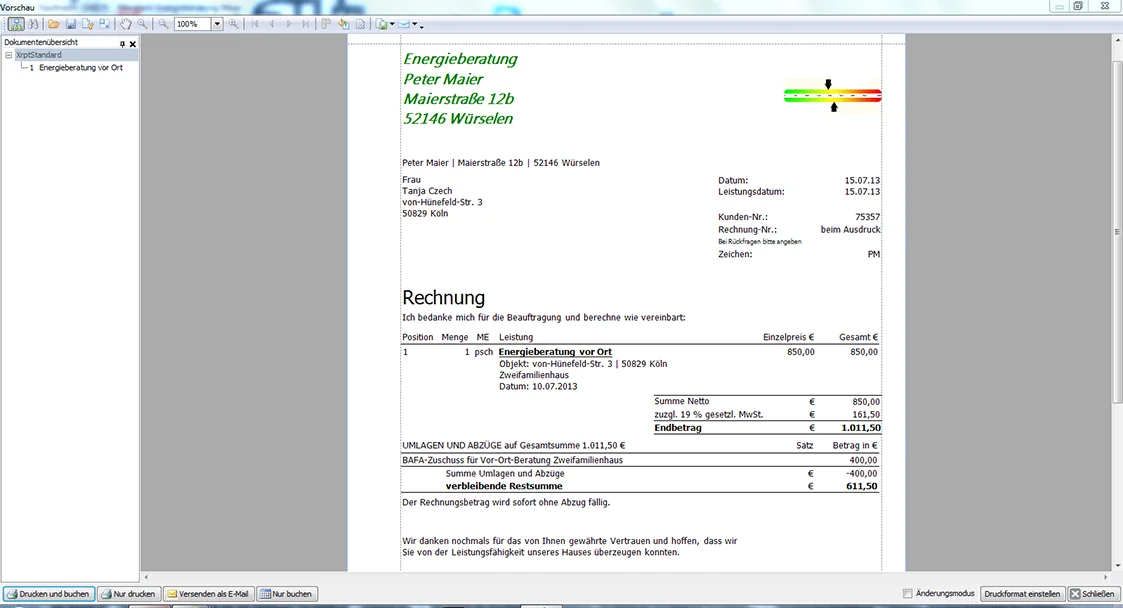Restore the preview window size
1123x608 pixels.
pos(1078,6)
